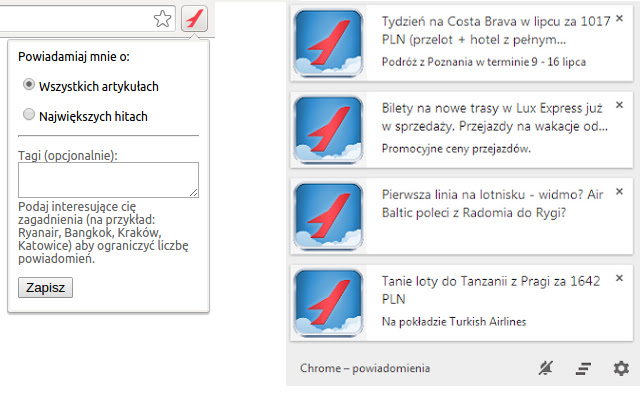Viewport: 640px width, 400px height.
Task: Open the Tydzień na Costa Brava notification text
Action: [x=496, y=30]
